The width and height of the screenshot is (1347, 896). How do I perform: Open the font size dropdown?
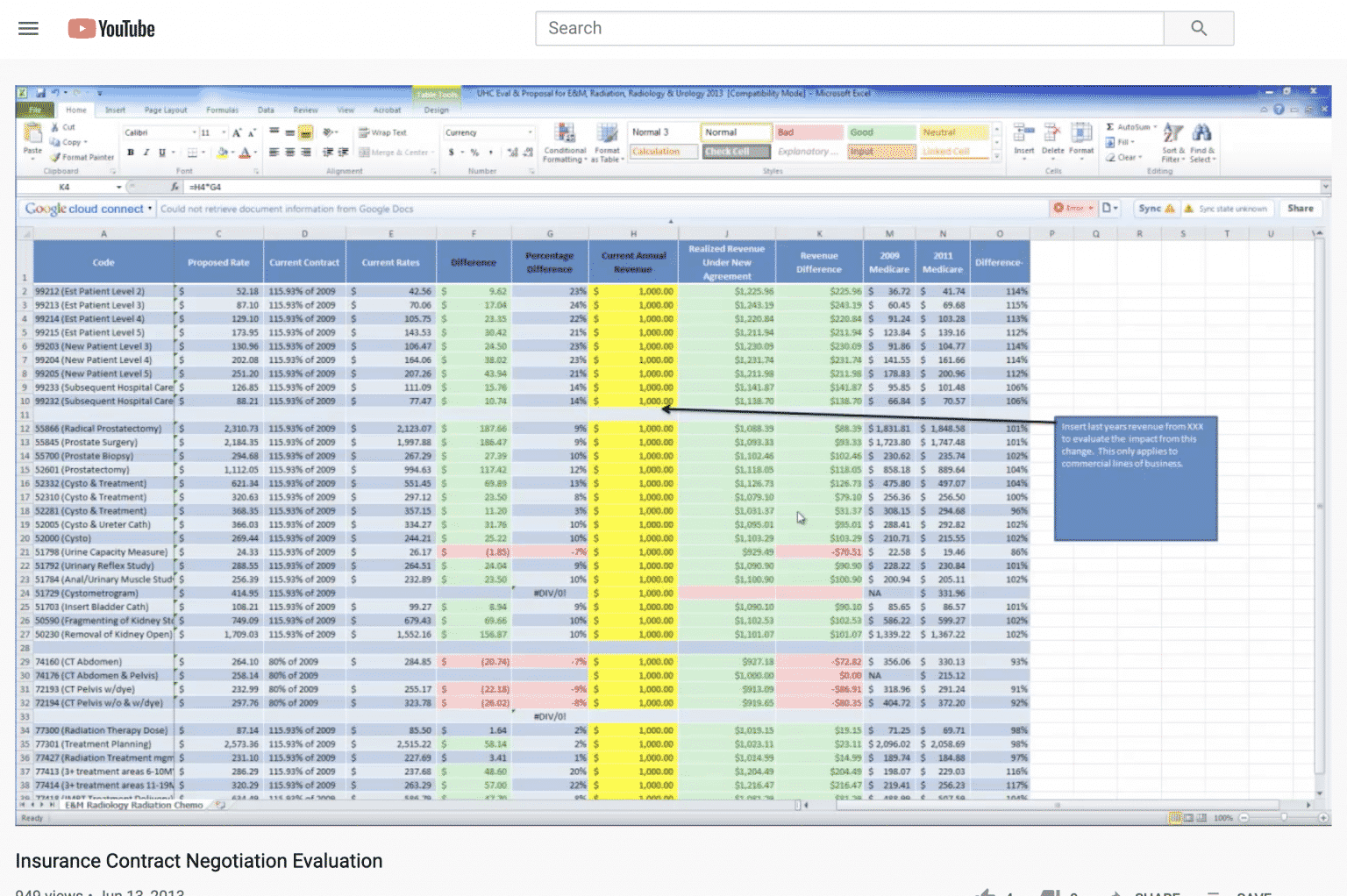[x=223, y=132]
